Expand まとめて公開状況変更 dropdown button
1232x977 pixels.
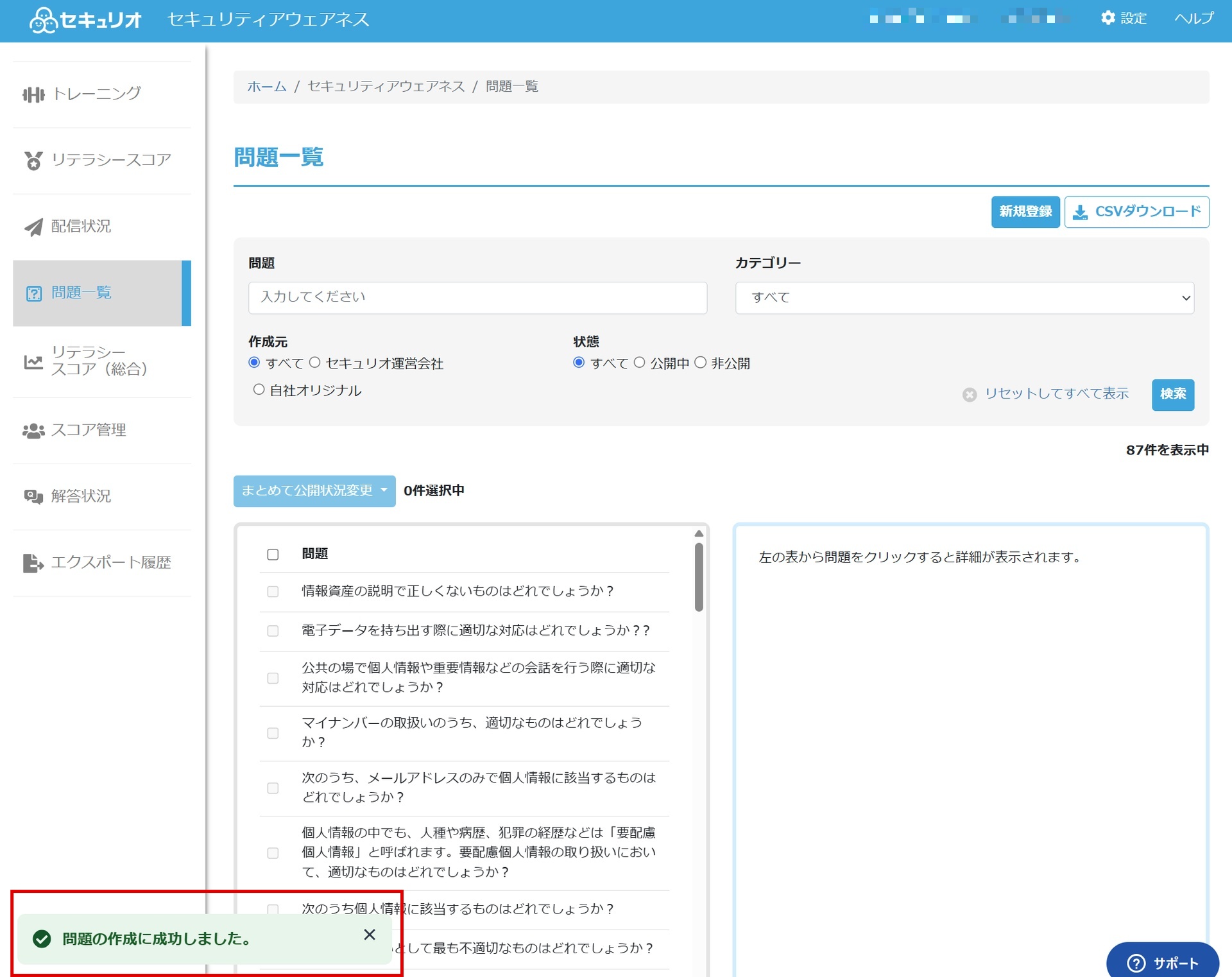314,491
